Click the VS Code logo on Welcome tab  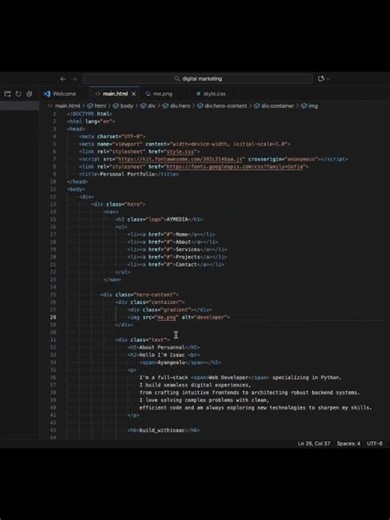click(47, 94)
